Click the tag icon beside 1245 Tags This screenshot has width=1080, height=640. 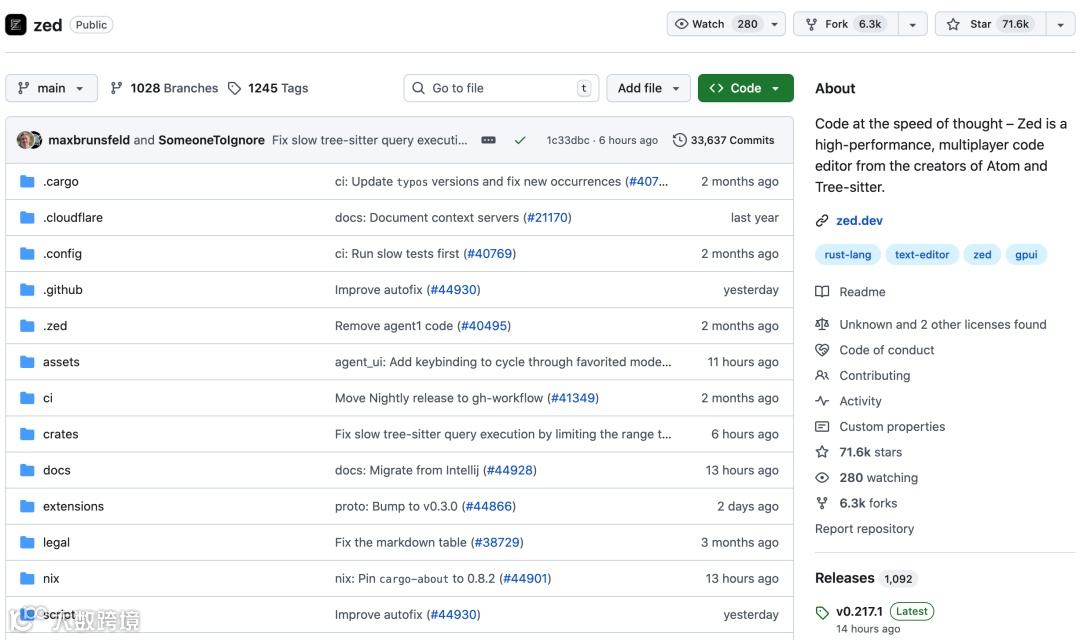click(x=235, y=88)
